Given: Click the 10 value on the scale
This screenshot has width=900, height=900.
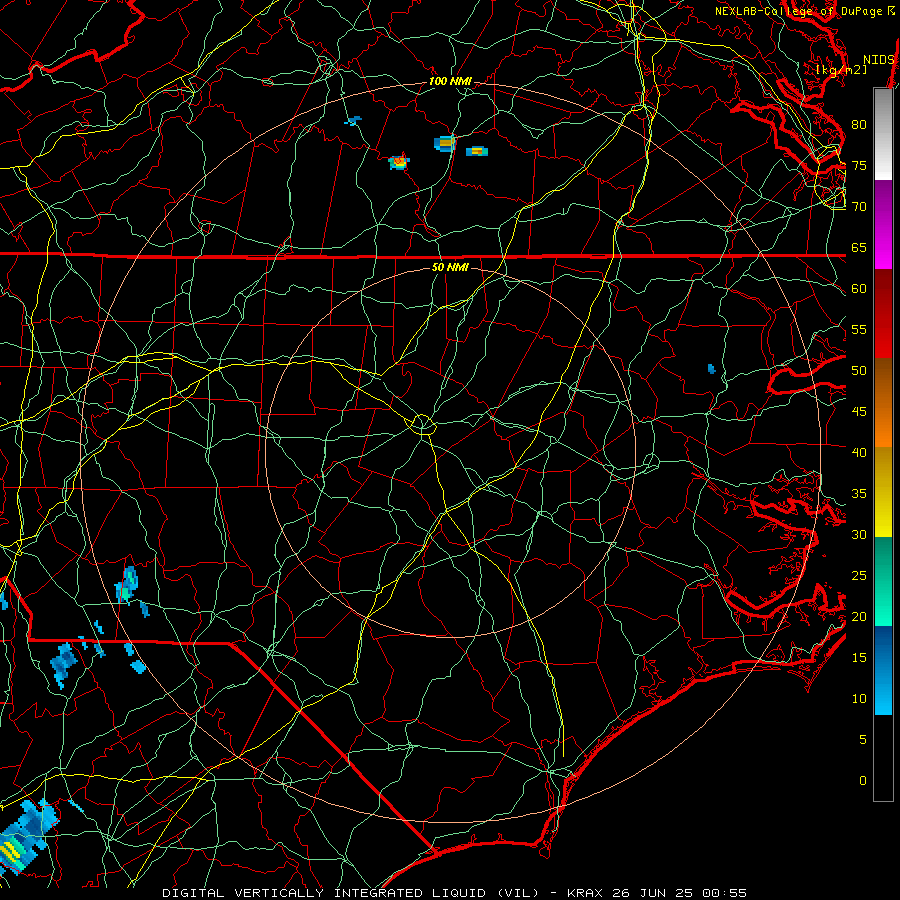Looking at the screenshot, I should [x=859, y=699].
